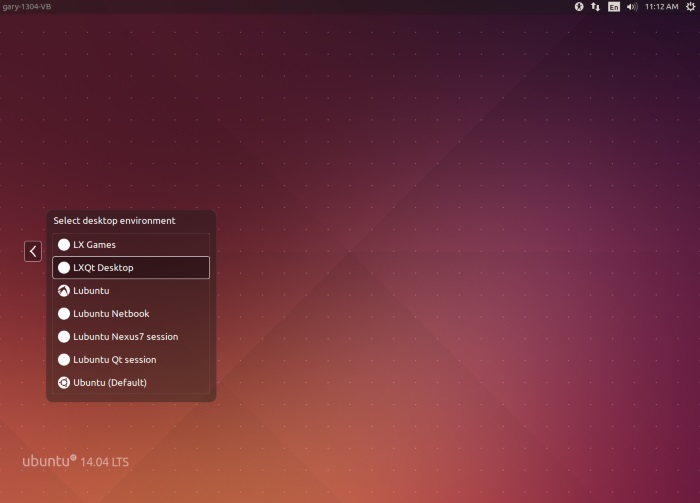This screenshot has width=700, height=503.
Task: Open the accessibility indicator menu
Action: [x=579, y=6]
